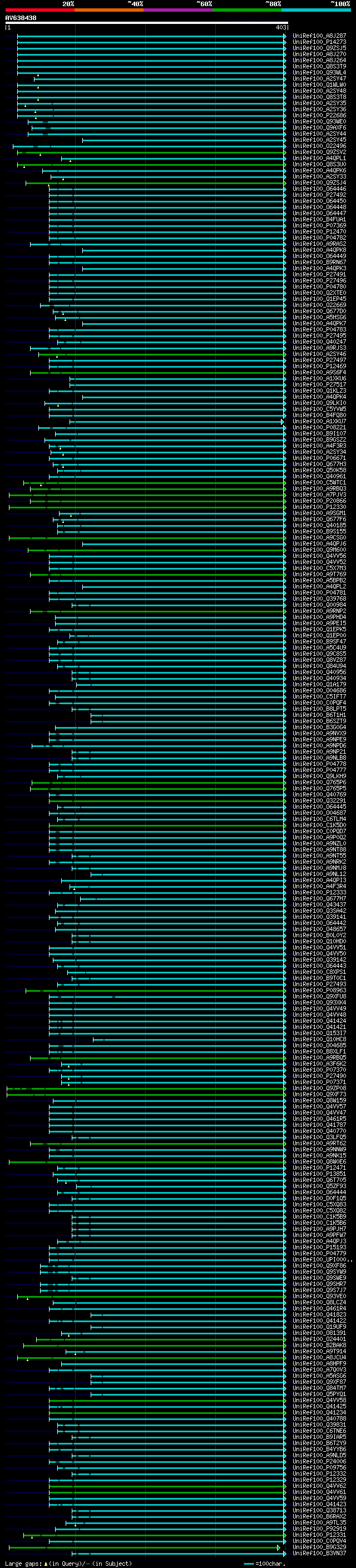Select hit label UniRef100_Q9ZSJ4

[x=319, y=182]
